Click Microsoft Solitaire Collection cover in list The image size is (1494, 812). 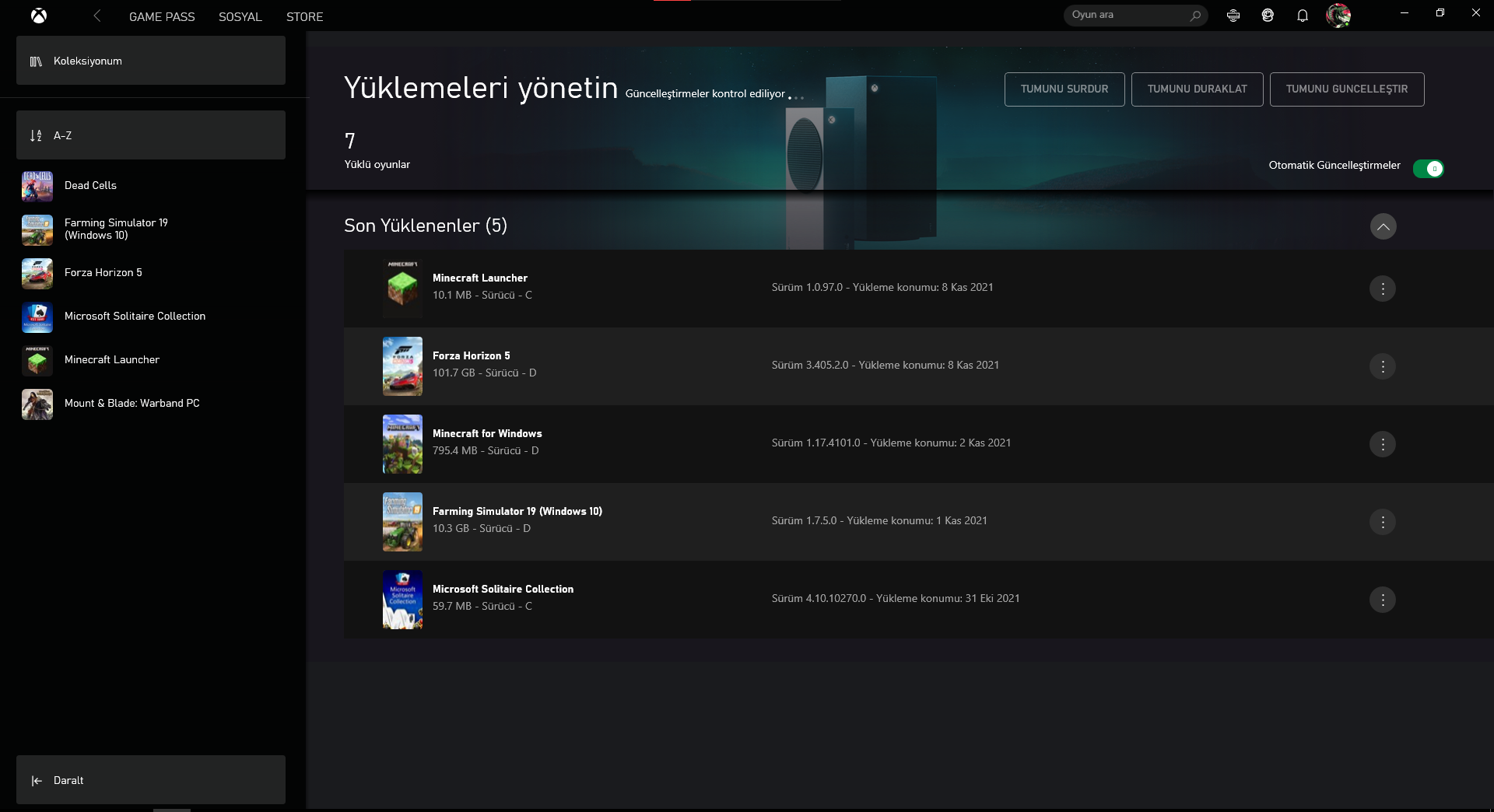pos(402,600)
